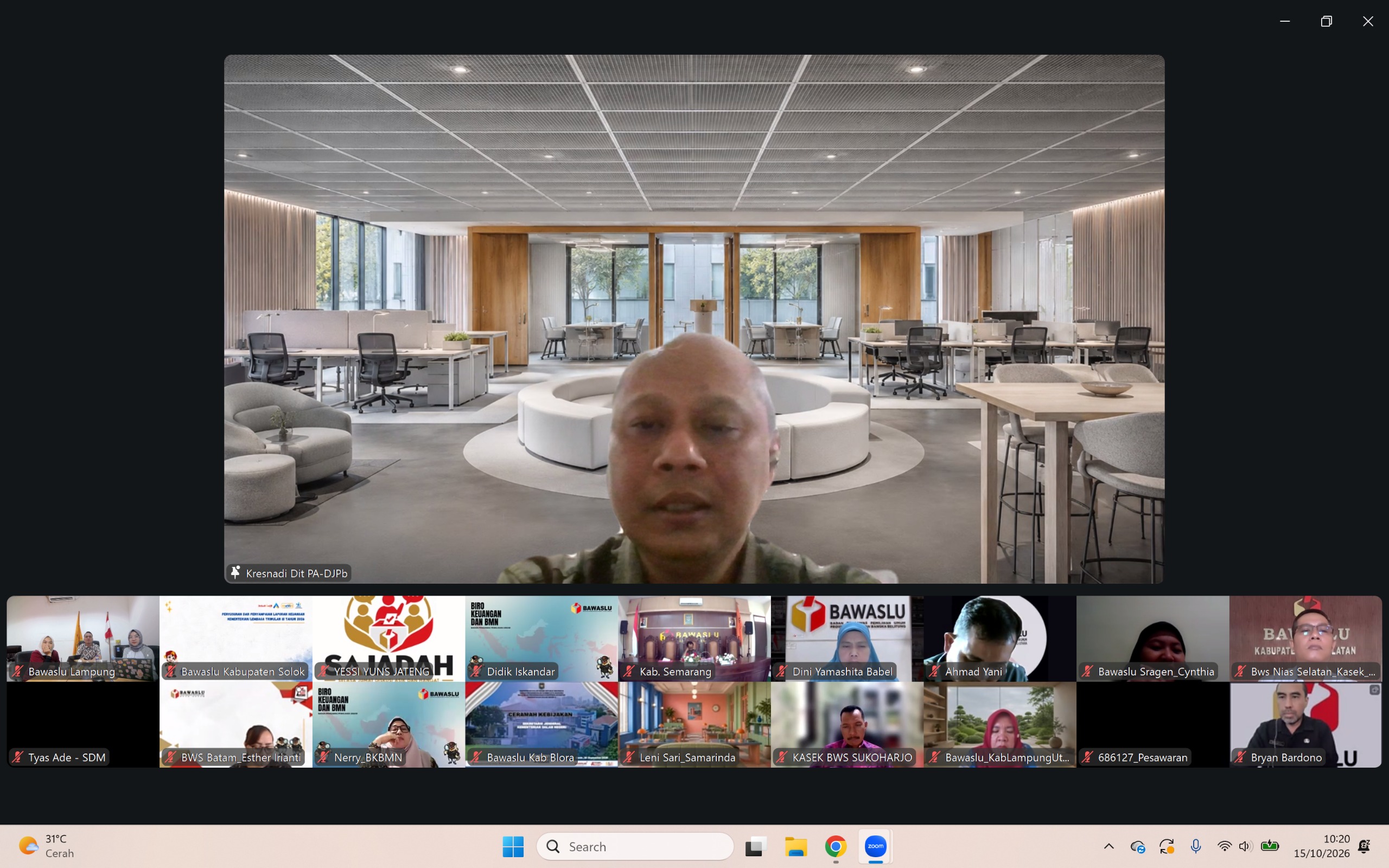
Task: Open the clock showing 10:20 15/10/2026
Action: 1321,846
